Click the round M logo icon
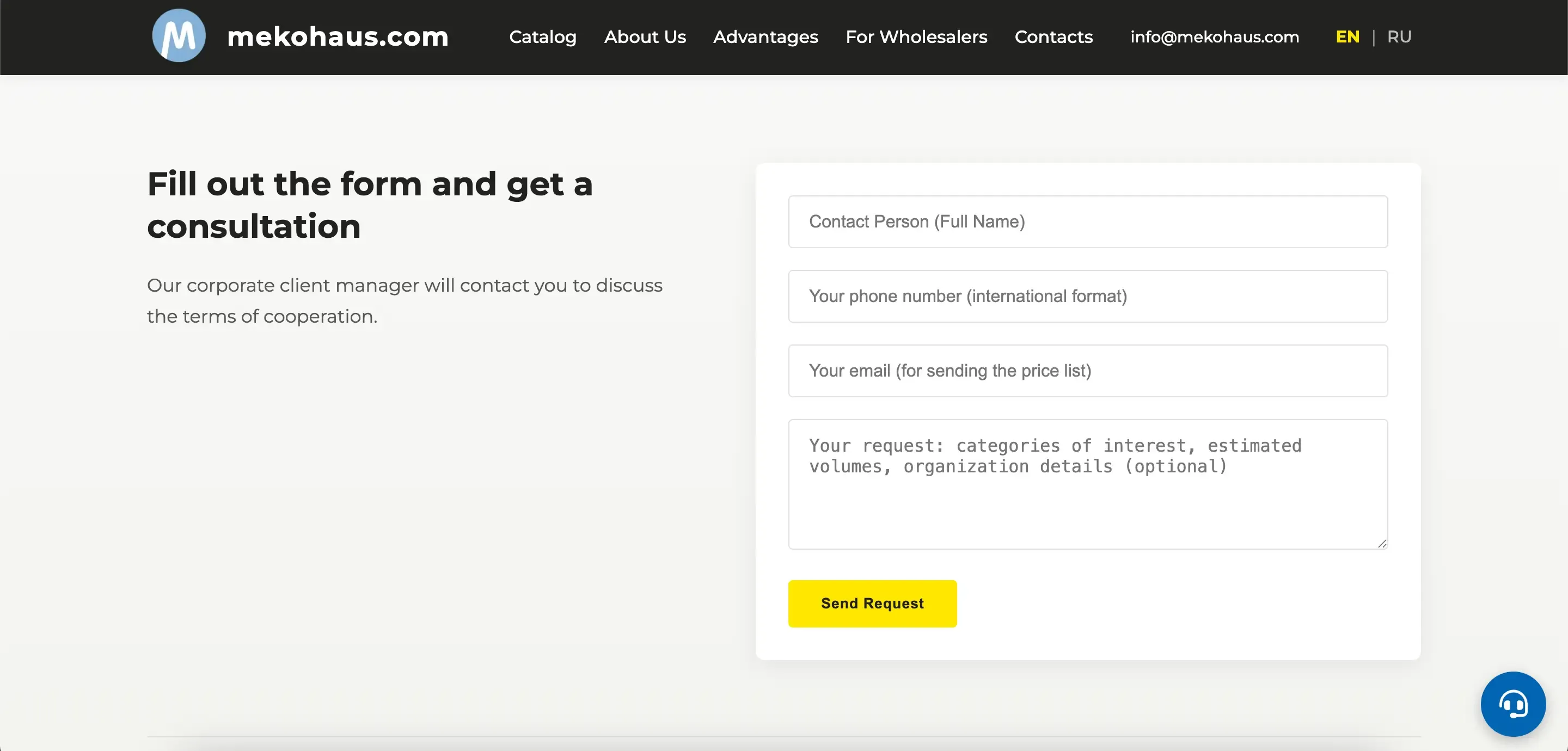The image size is (1568, 751). pyautogui.click(x=179, y=36)
